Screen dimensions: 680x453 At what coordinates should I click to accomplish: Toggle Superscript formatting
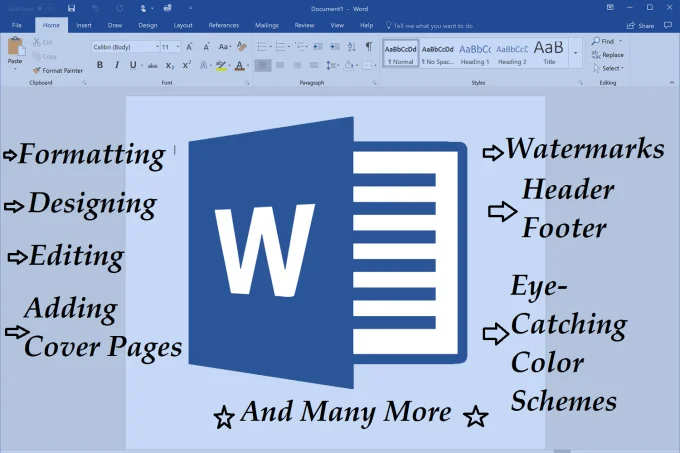186,65
